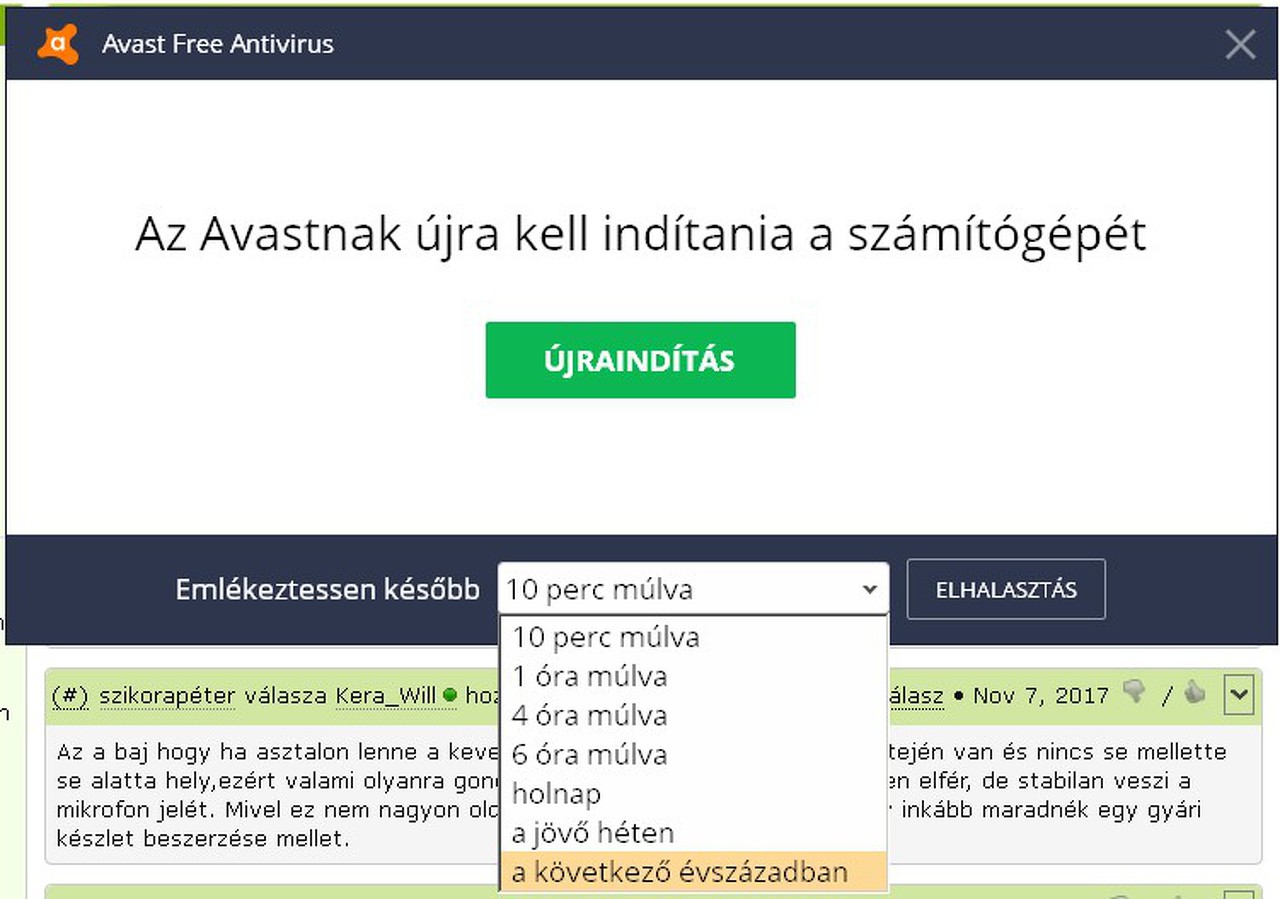Image resolution: width=1280 pixels, height=899 pixels.
Task: Click thumbs-down on szikorapéter's post
Action: tap(1134, 691)
